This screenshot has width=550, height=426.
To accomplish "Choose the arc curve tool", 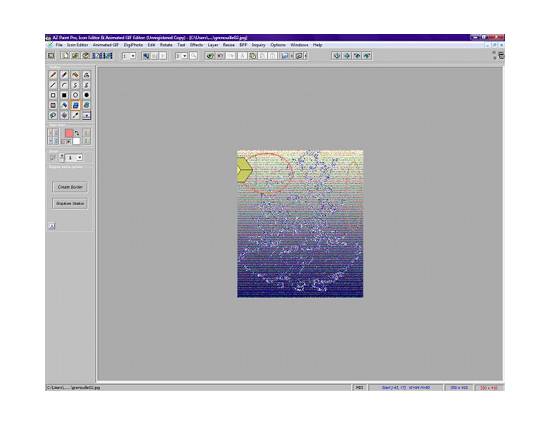I will tap(64, 85).
